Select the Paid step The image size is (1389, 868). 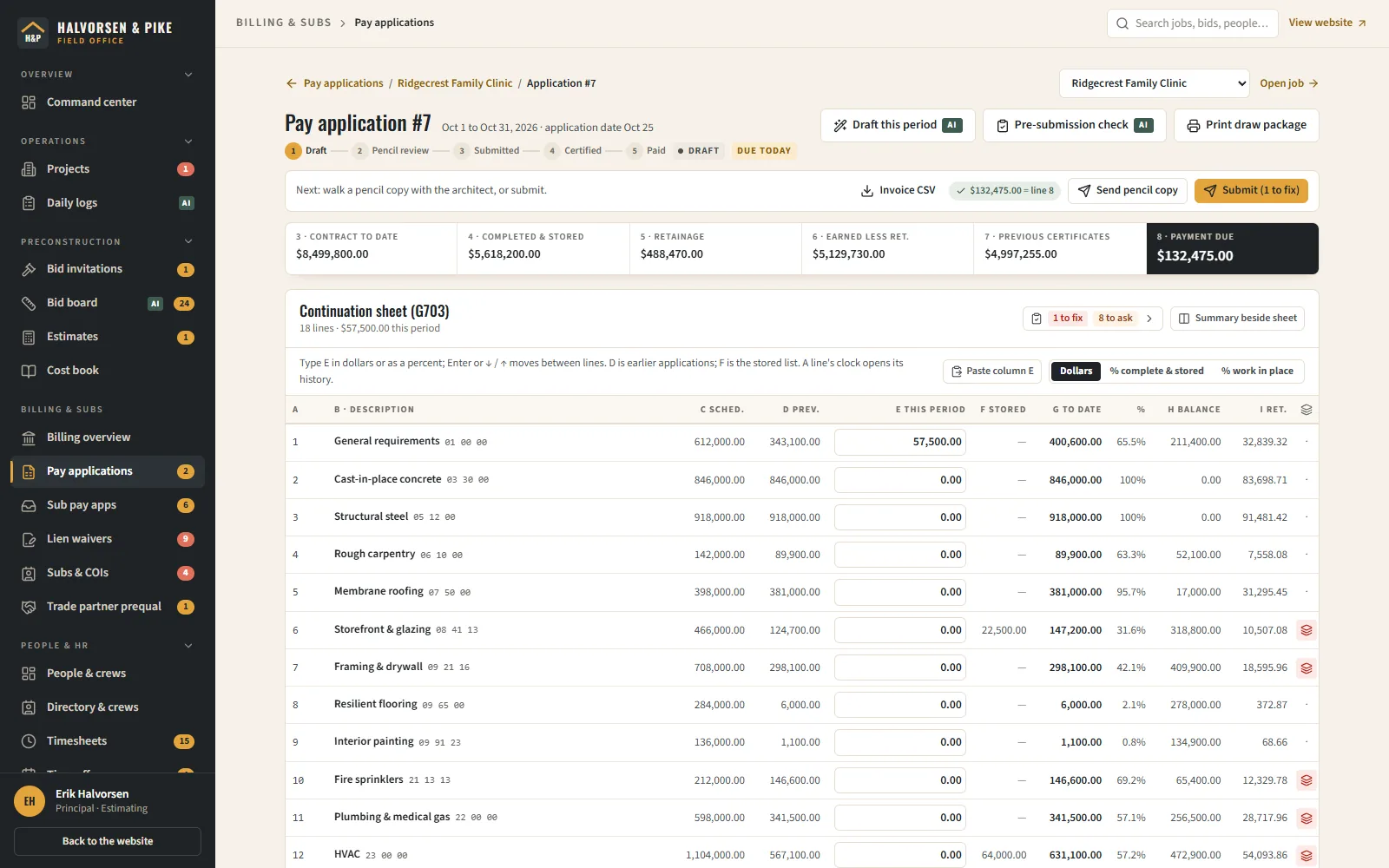pos(647,151)
